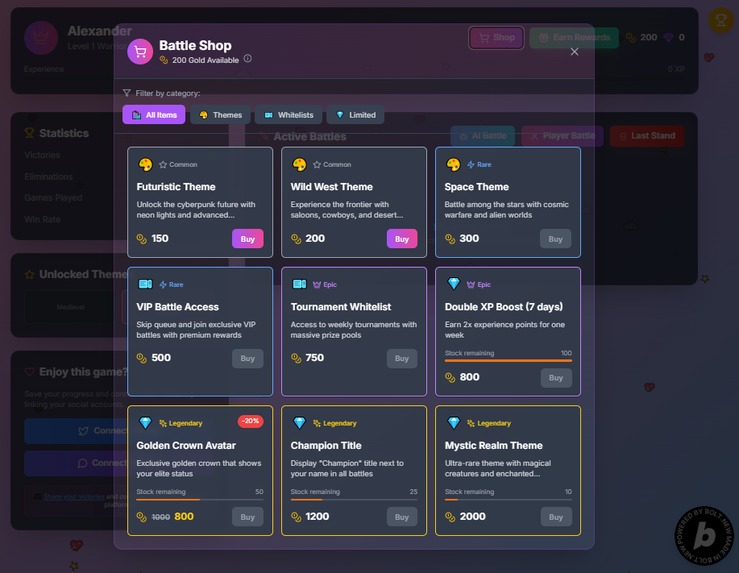739x573 pixels.
Task: Buy the Futuristic Theme
Action: (x=247, y=239)
